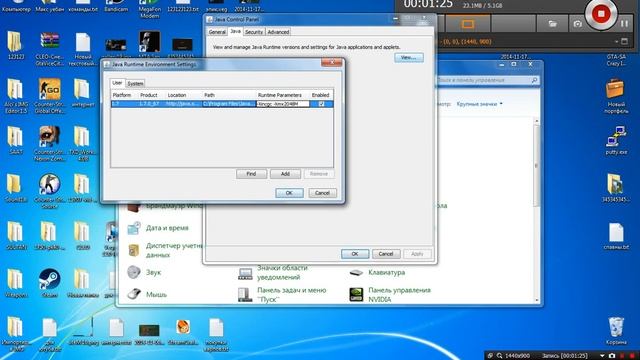Click the Location column header
Viewport: 640px width, 360px height.
pyautogui.click(x=177, y=95)
